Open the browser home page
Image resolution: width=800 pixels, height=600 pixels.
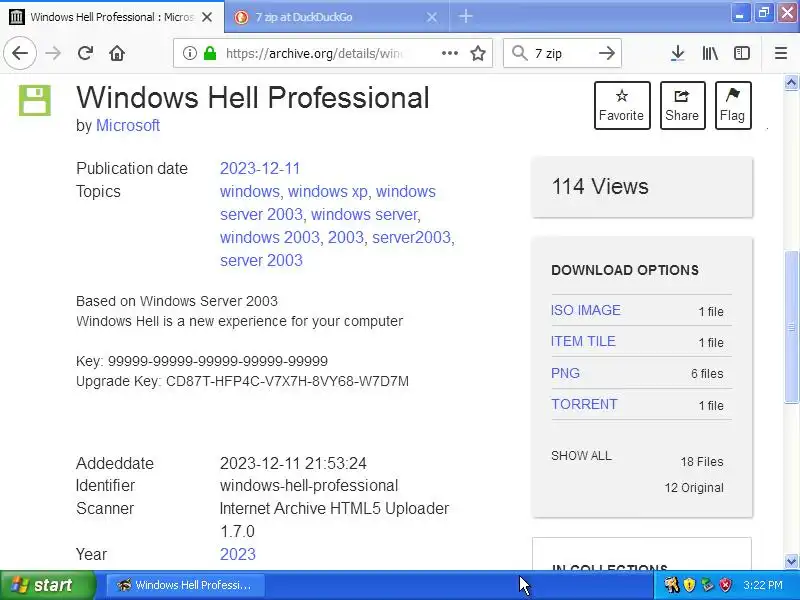(x=117, y=53)
